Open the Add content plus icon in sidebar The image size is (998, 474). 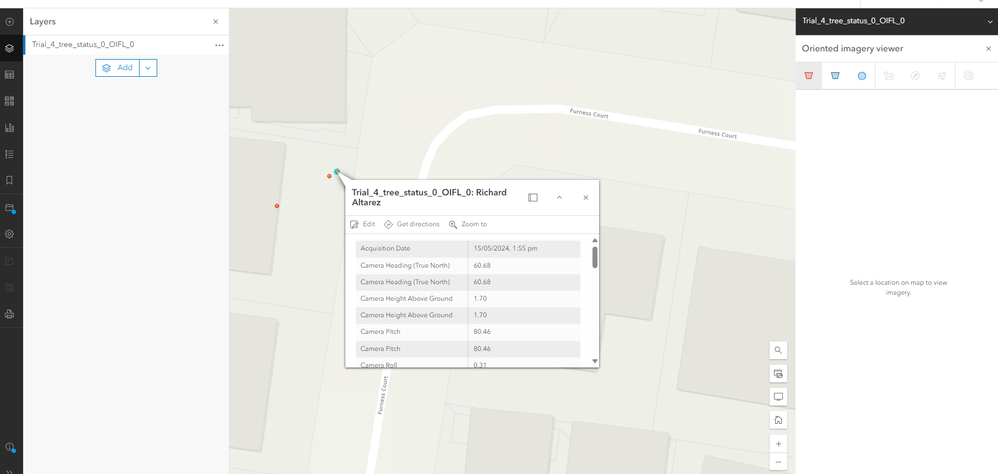point(10,22)
